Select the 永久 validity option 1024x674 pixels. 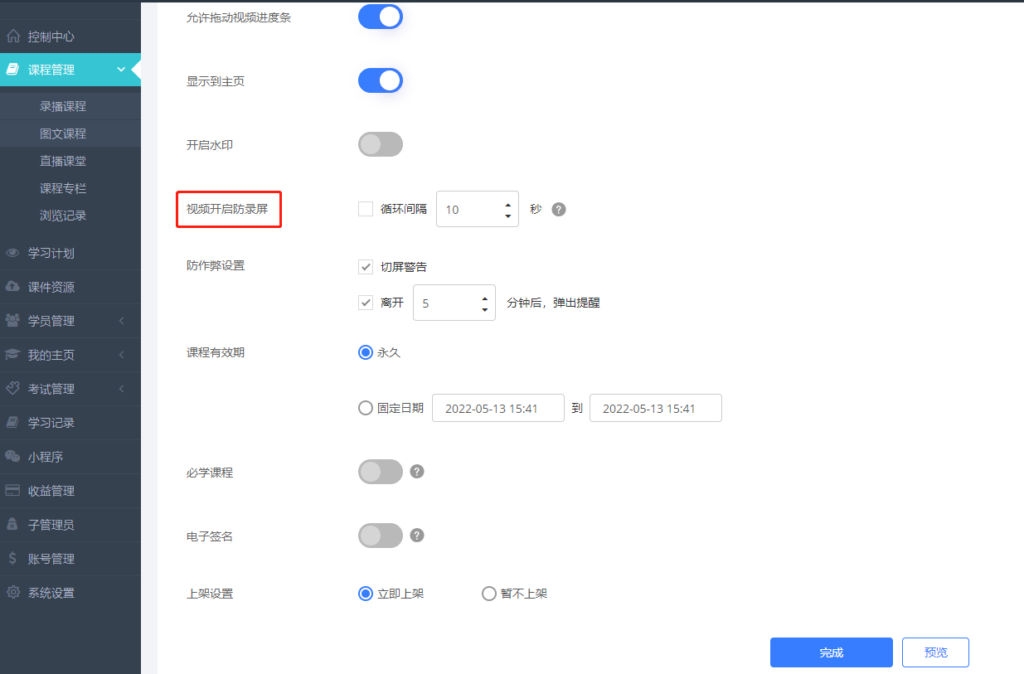(366, 353)
